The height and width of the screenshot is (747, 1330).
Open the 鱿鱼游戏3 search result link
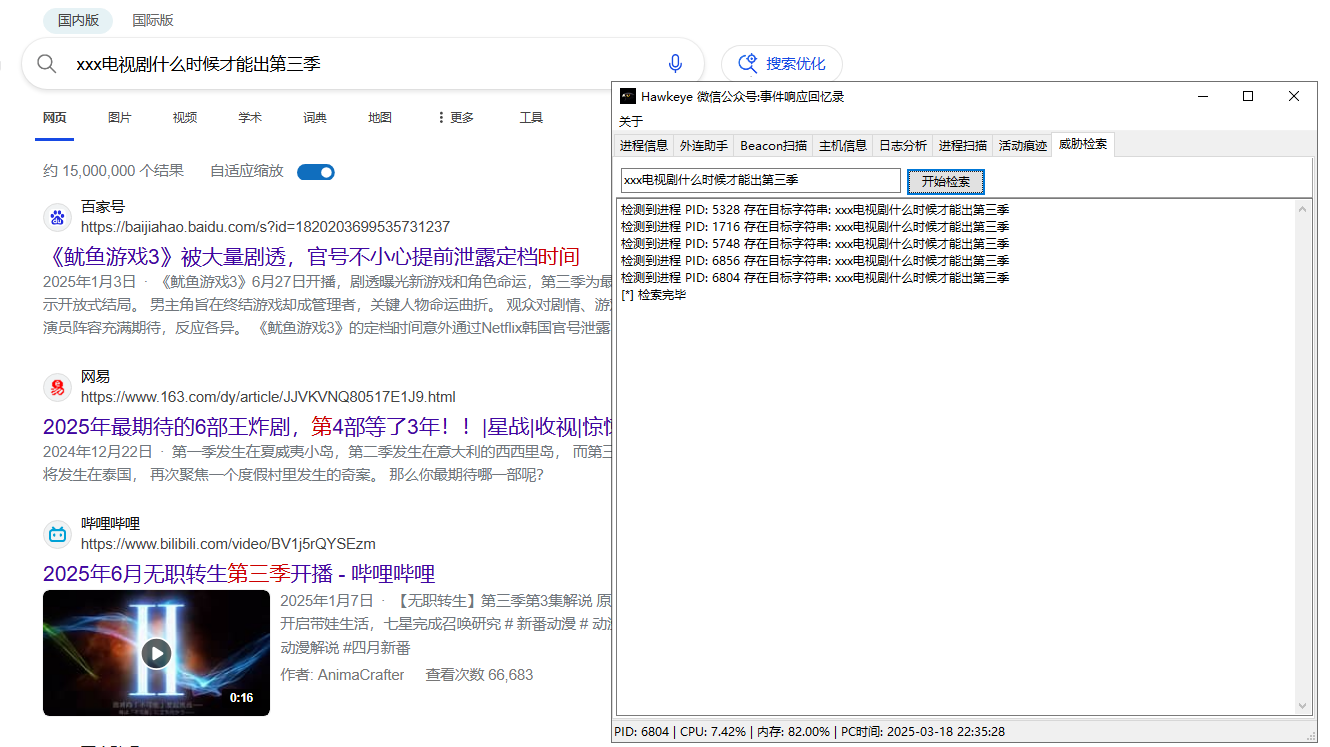point(311,256)
